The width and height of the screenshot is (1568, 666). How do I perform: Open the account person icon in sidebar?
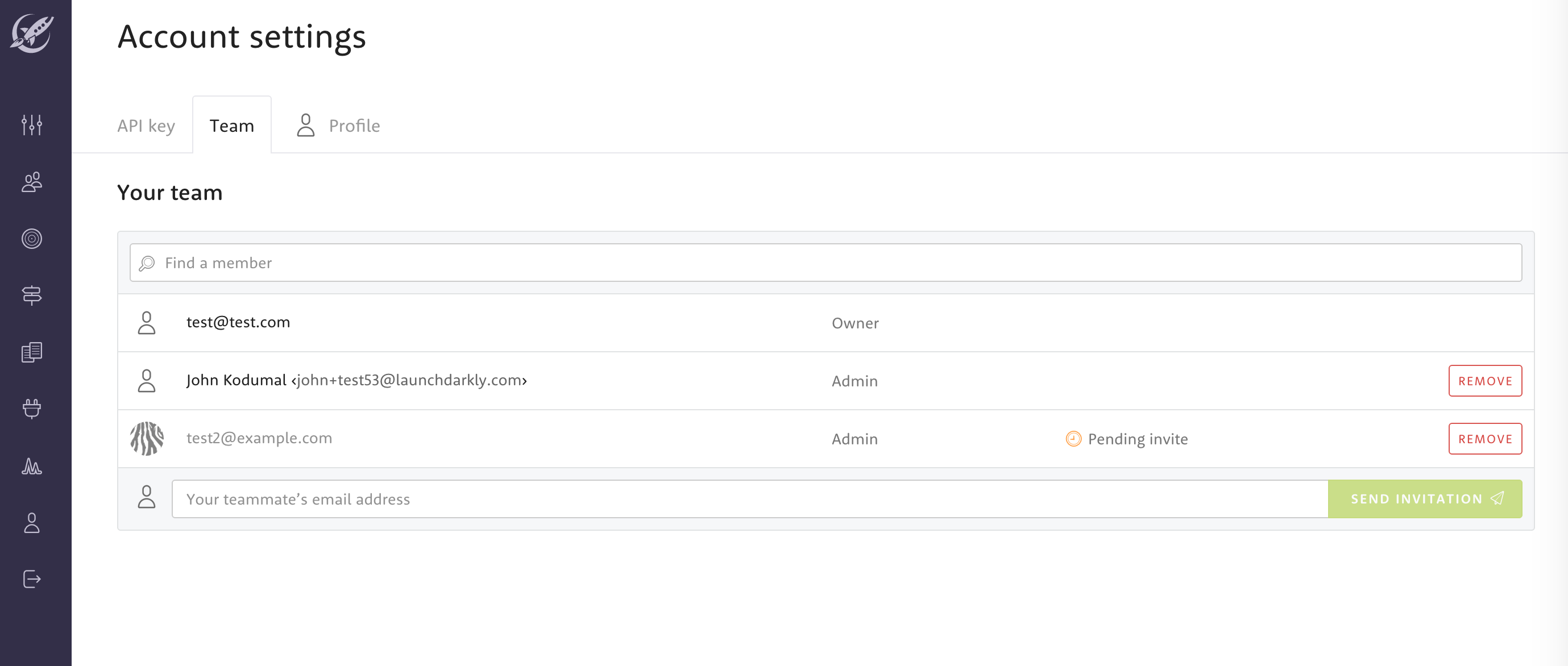coord(32,522)
